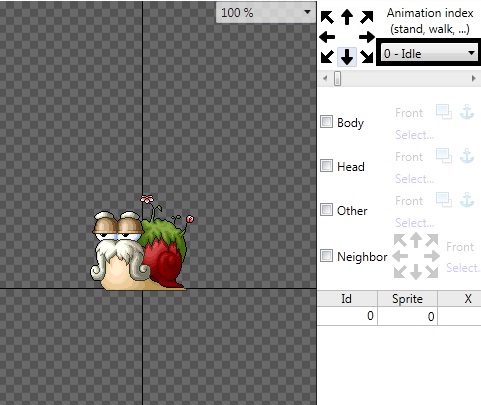
Task: Enable the Body checkbox
Action: point(326,122)
